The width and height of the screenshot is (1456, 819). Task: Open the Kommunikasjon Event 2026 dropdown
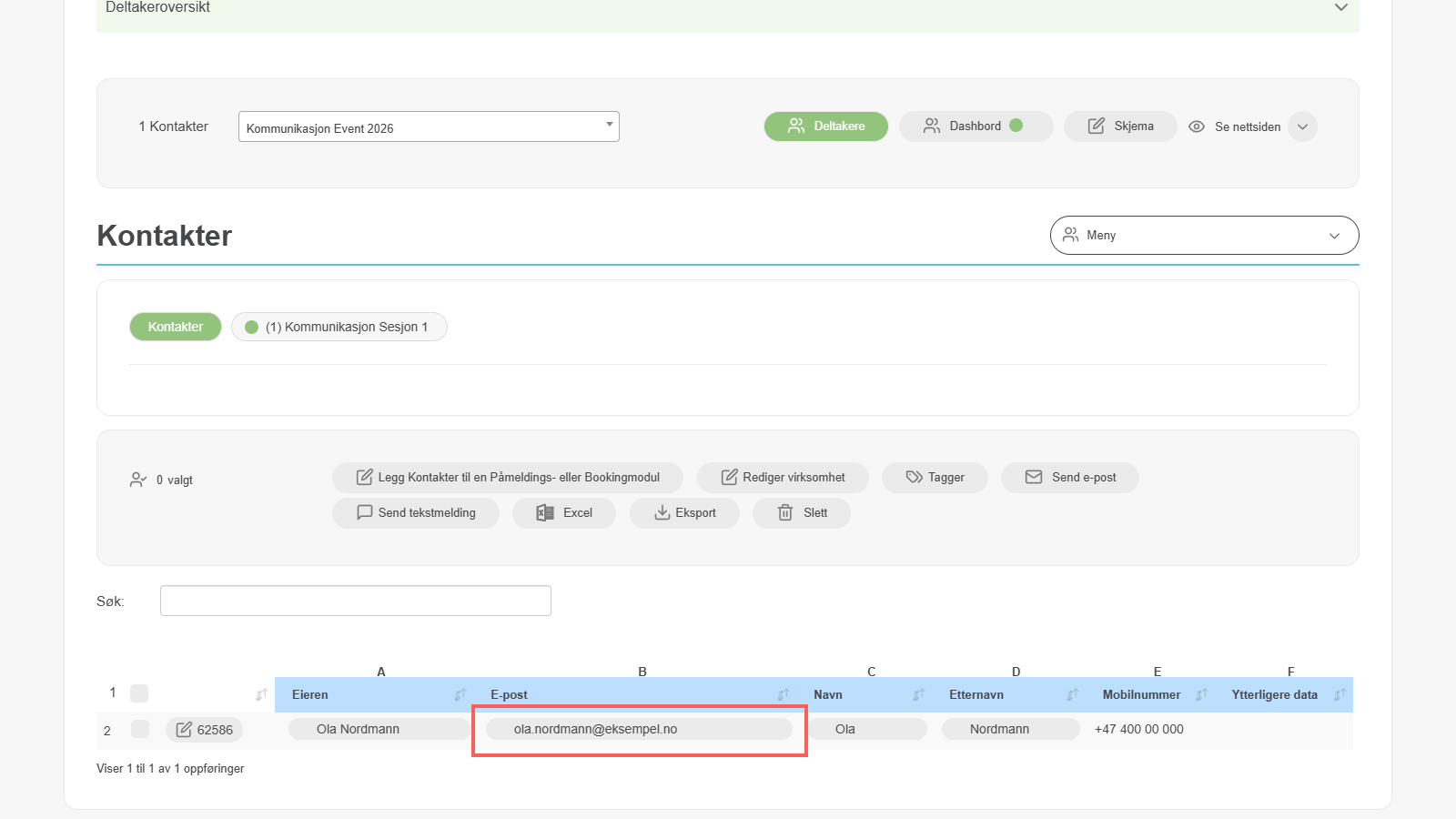[x=429, y=126]
